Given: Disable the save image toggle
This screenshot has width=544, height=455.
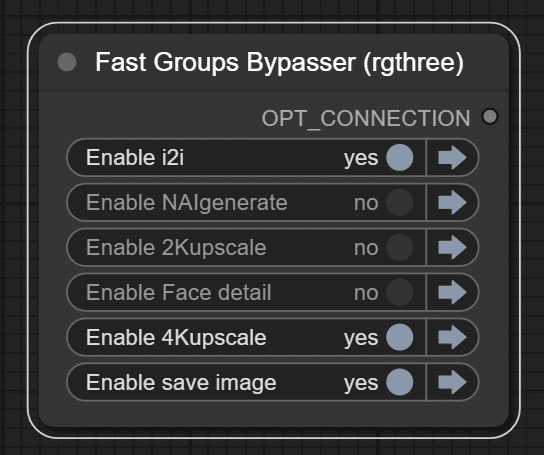Looking at the screenshot, I should pos(399,382).
